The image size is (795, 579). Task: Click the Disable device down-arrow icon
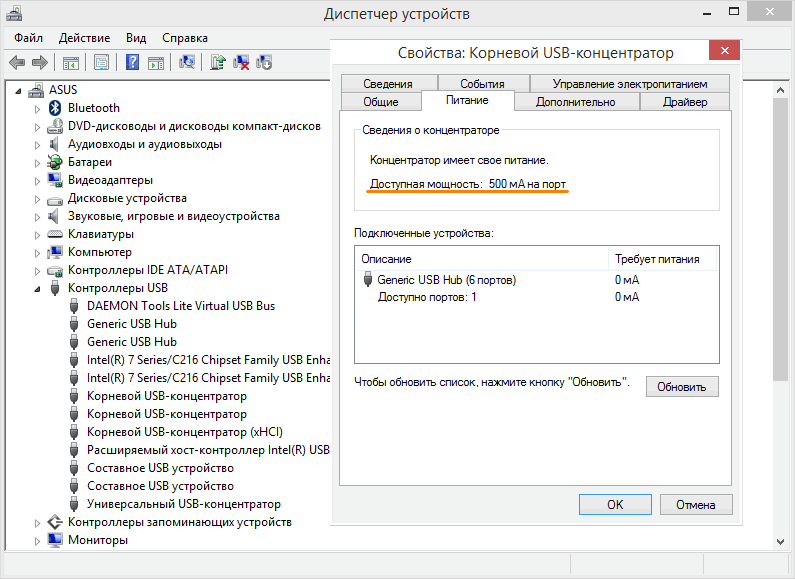(264, 62)
